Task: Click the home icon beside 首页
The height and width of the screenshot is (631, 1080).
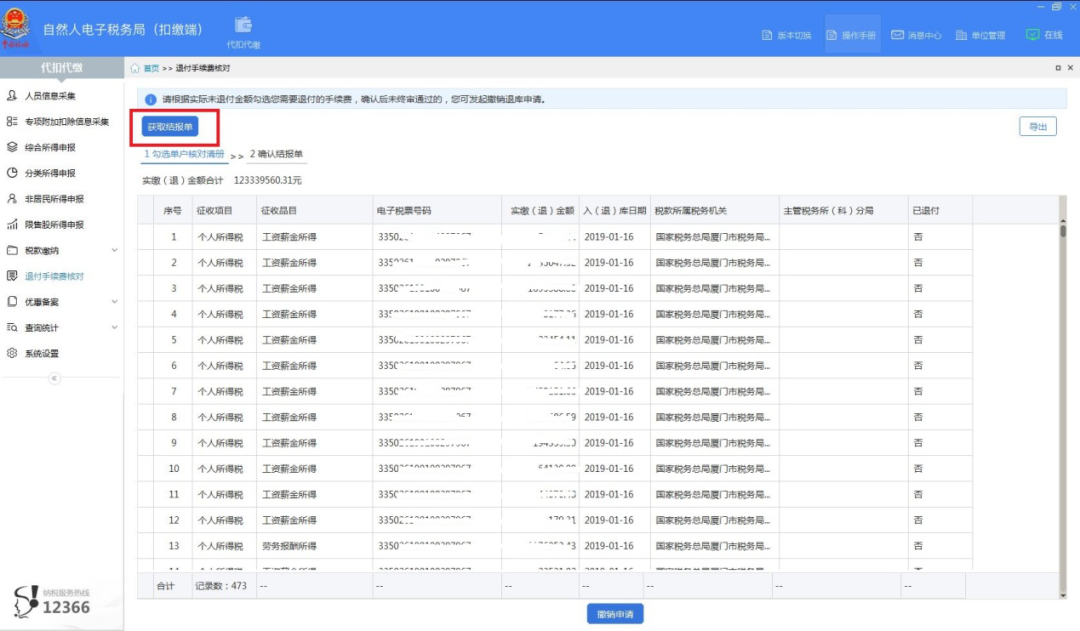Action: (x=135, y=68)
